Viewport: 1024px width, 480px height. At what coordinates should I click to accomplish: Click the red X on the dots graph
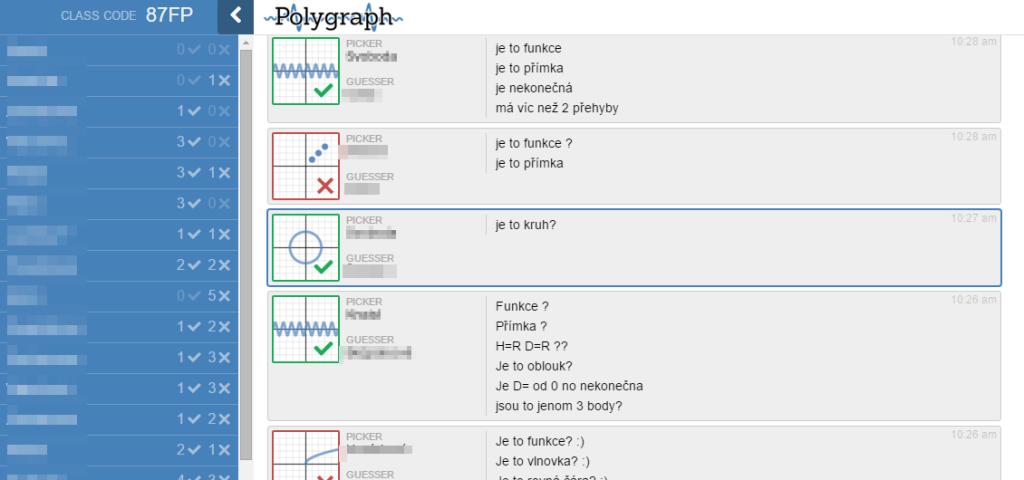click(325, 187)
